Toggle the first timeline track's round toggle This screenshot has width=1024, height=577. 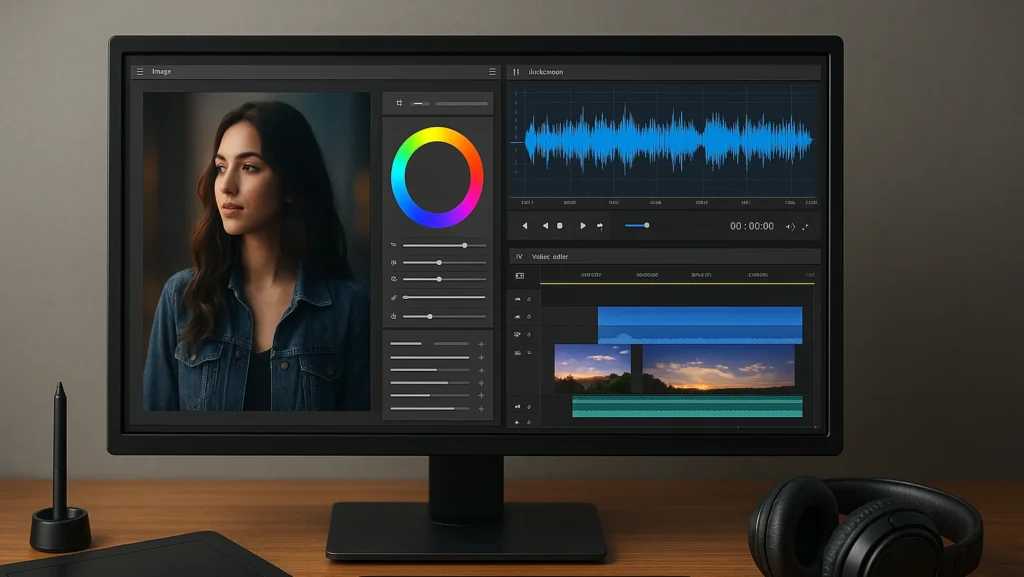528,299
